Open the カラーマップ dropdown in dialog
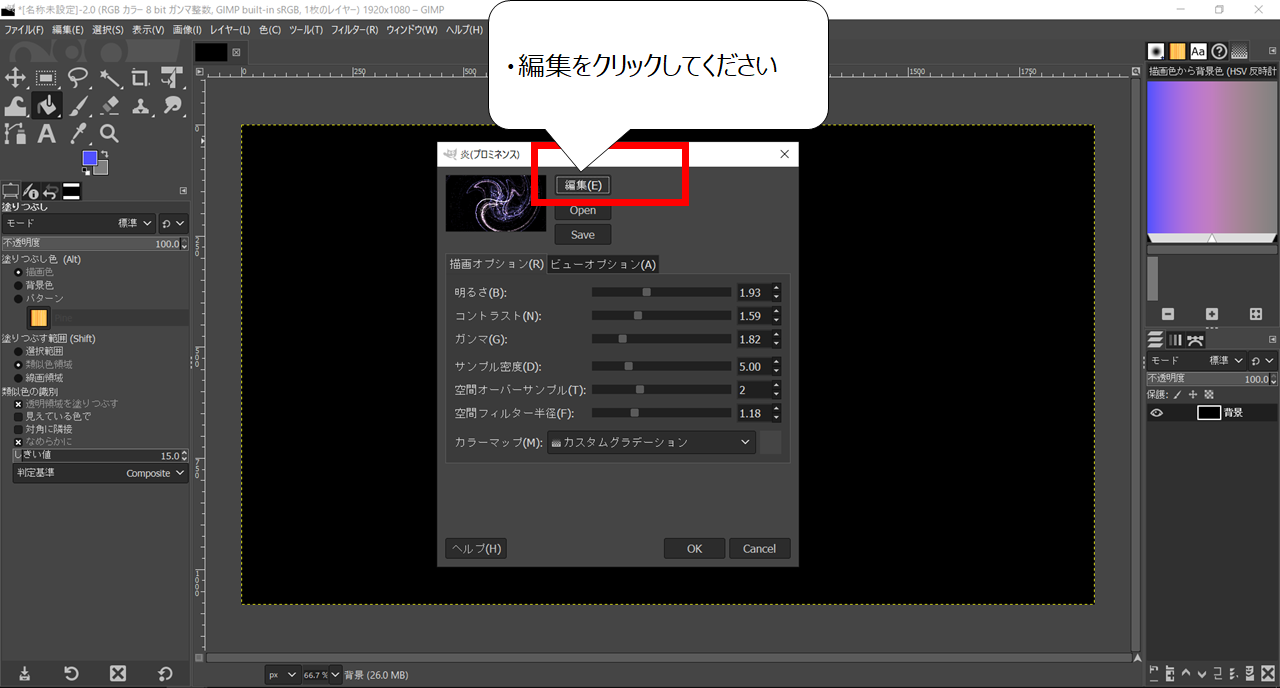The width and height of the screenshot is (1280, 688). (x=651, y=442)
